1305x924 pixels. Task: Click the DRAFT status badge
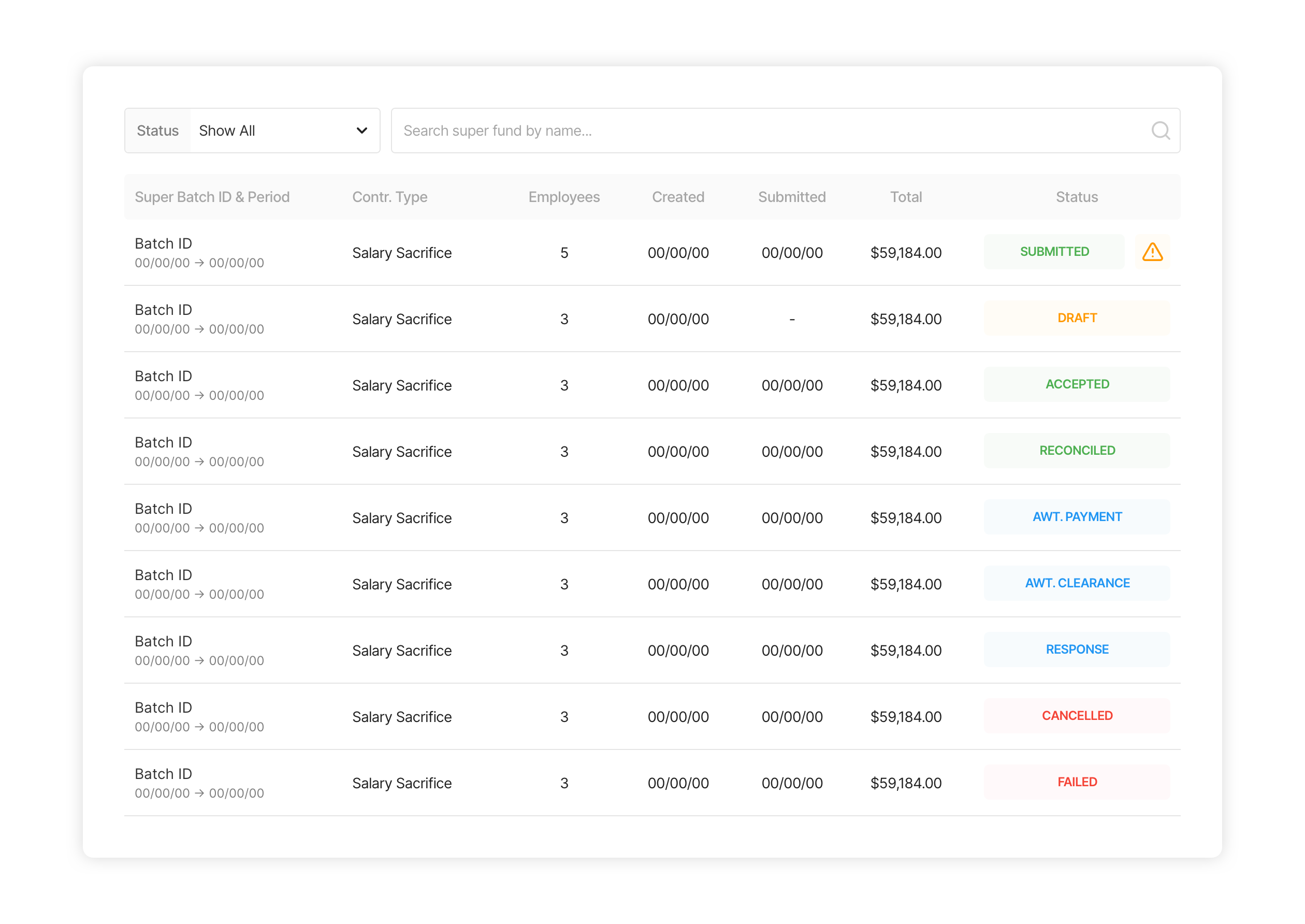[1076, 318]
